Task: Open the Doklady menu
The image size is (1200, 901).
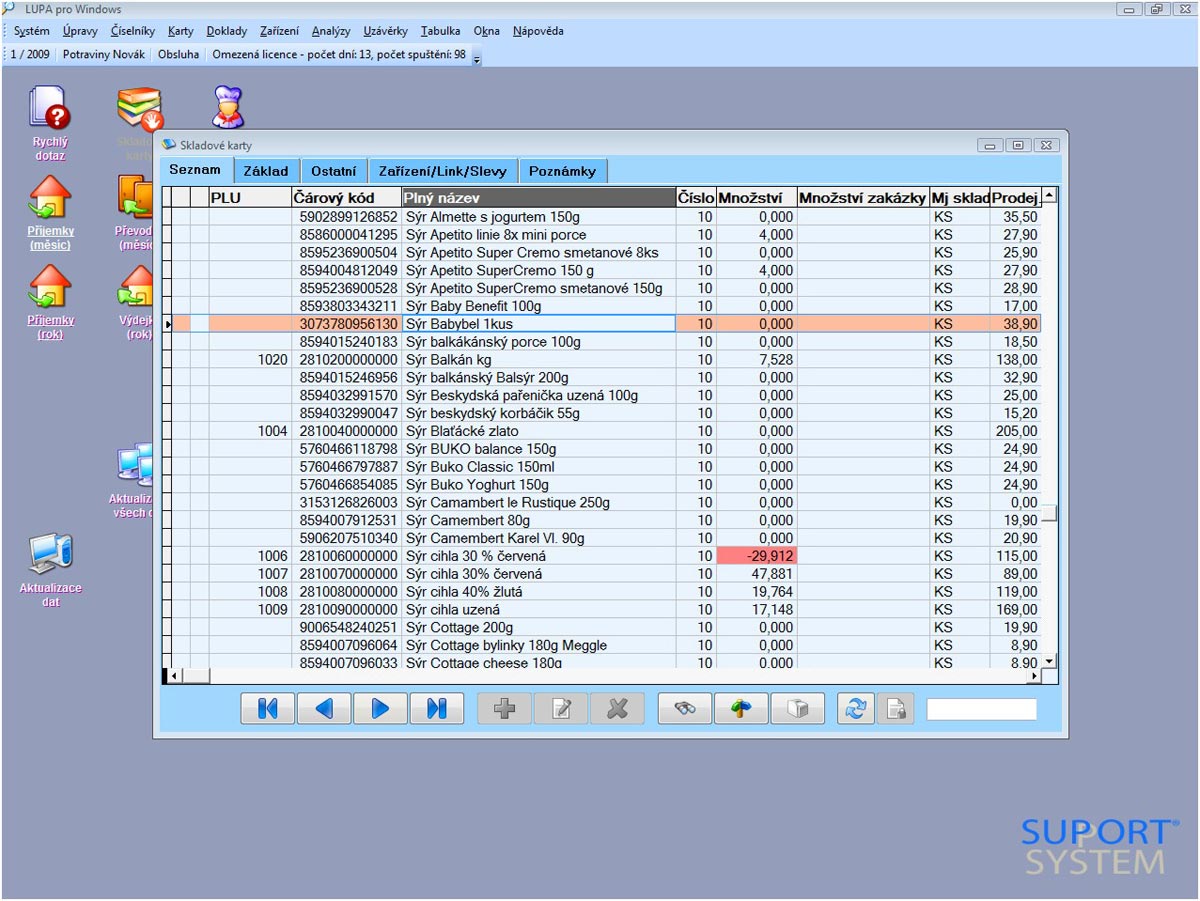Action: (227, 31)
